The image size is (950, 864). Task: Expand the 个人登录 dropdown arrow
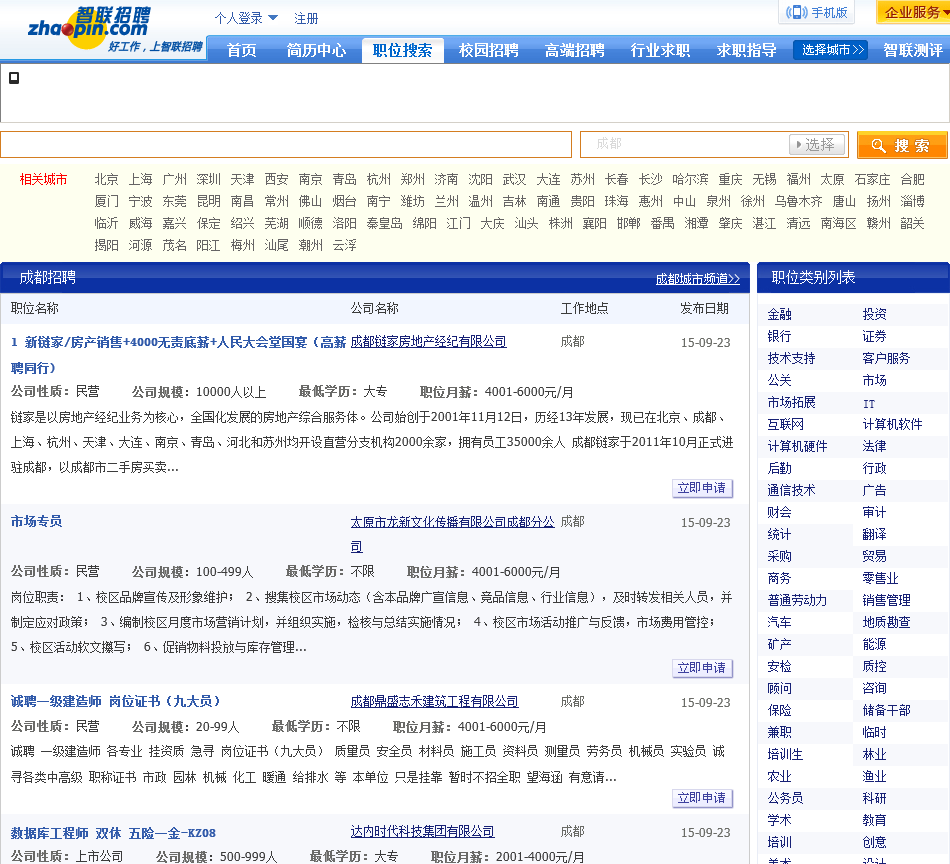pos(273,18)
